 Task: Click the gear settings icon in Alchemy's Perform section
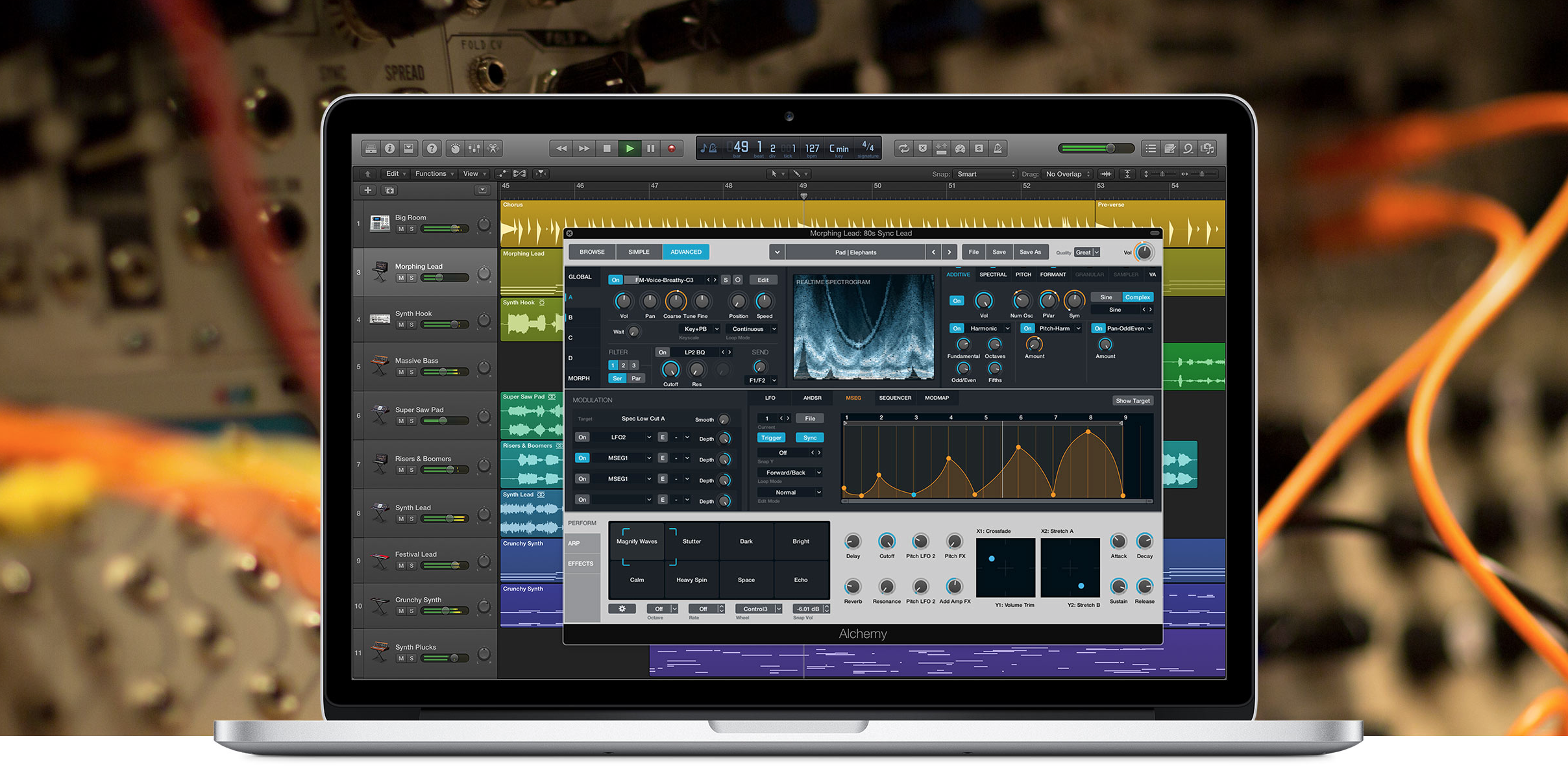[x=622, y=608]
